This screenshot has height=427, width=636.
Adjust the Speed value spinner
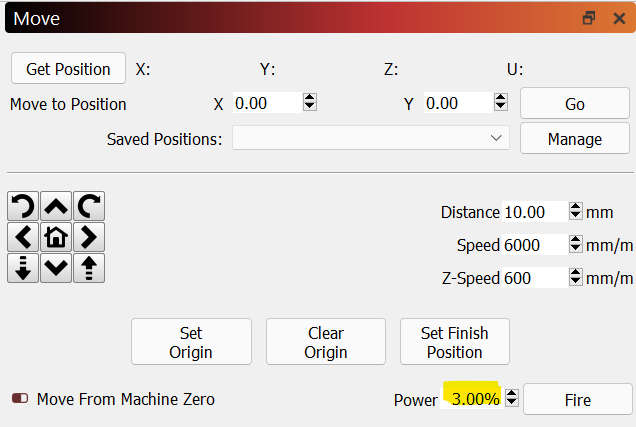[576, 244]
